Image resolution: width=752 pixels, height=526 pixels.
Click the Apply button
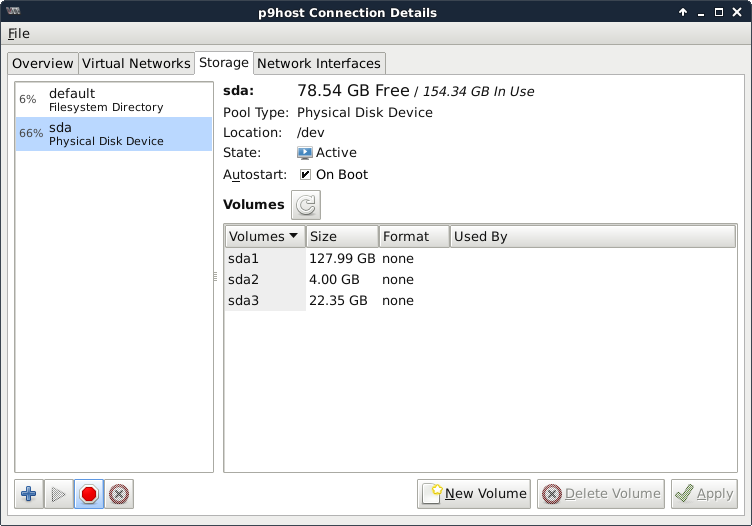click(705, 493)
